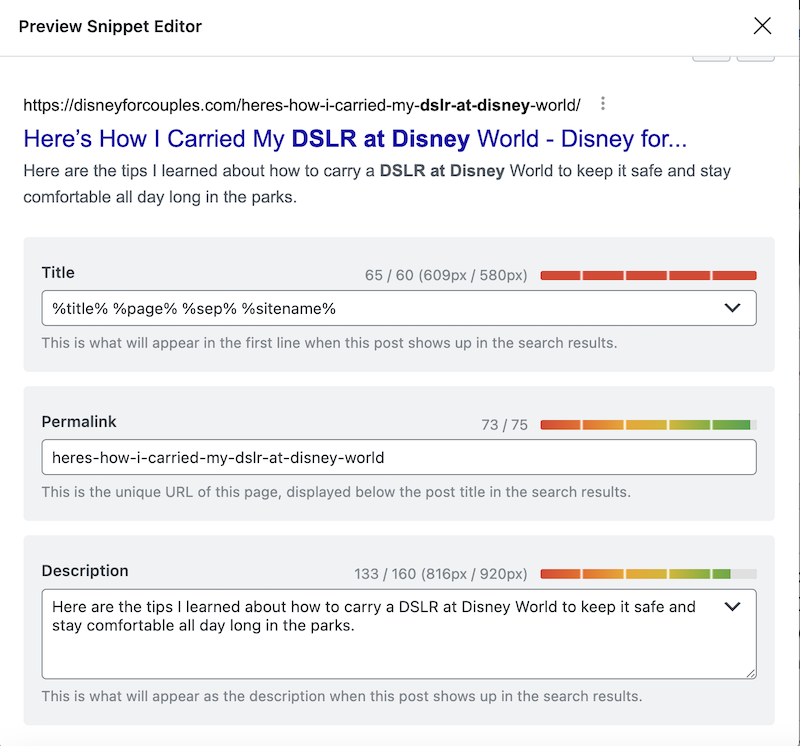
Task: Click inside the Title input field
Action: pos(380,308)
